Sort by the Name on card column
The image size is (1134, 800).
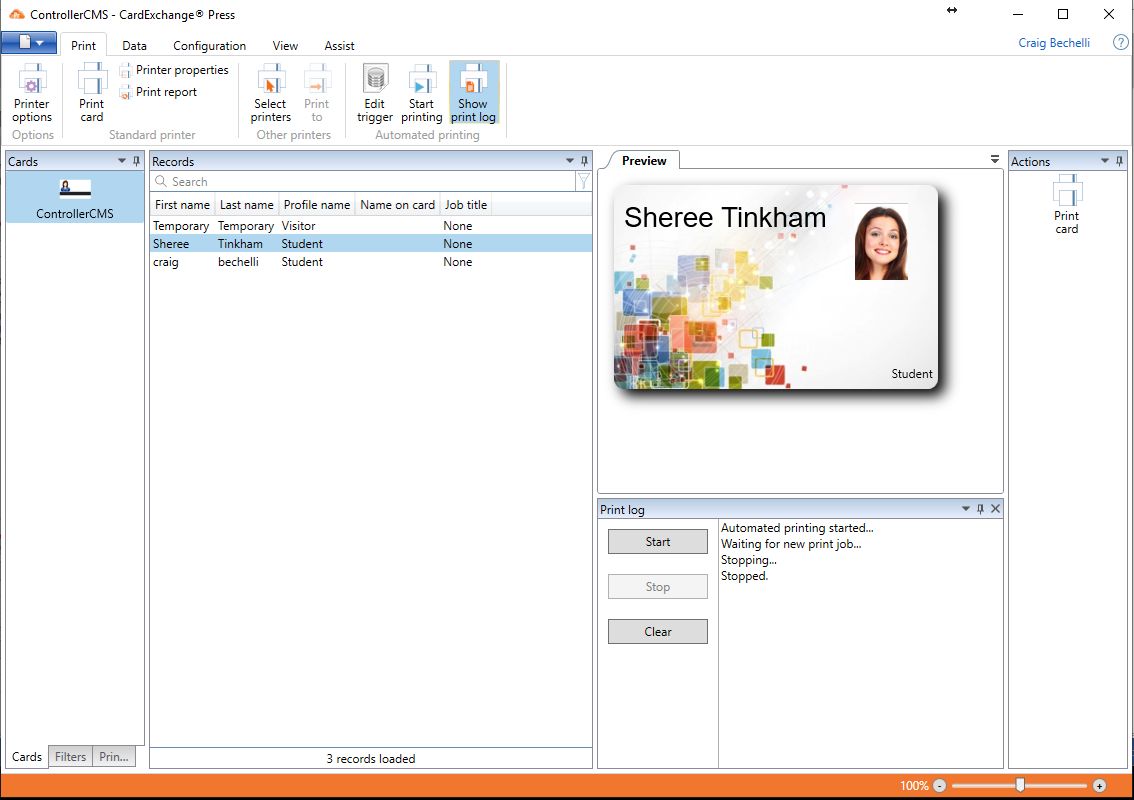pos(398,205)
